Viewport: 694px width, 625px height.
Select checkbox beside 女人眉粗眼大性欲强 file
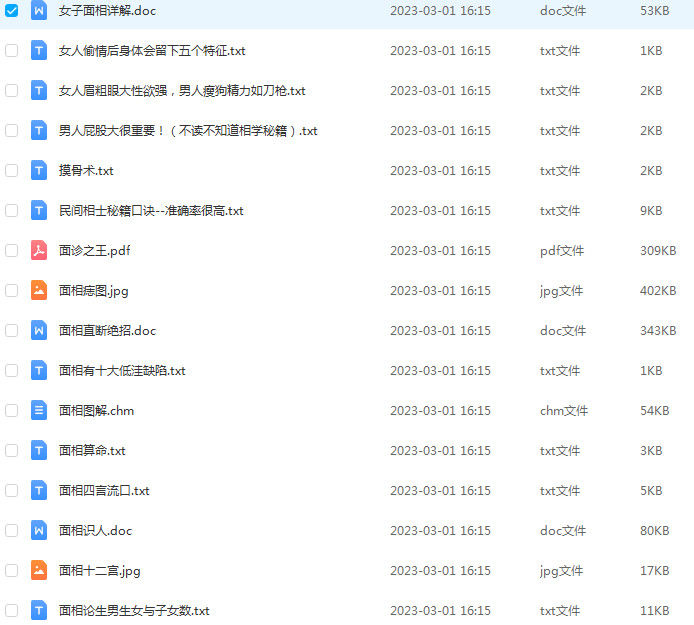(x=12, y=91)
